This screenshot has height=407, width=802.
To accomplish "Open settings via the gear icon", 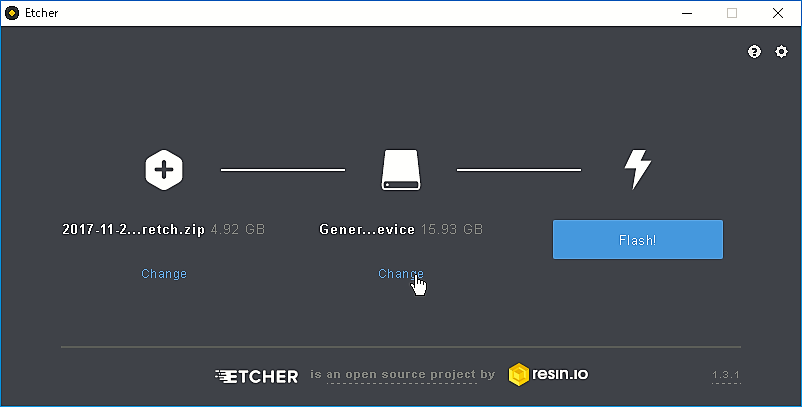I will [781, 52].
